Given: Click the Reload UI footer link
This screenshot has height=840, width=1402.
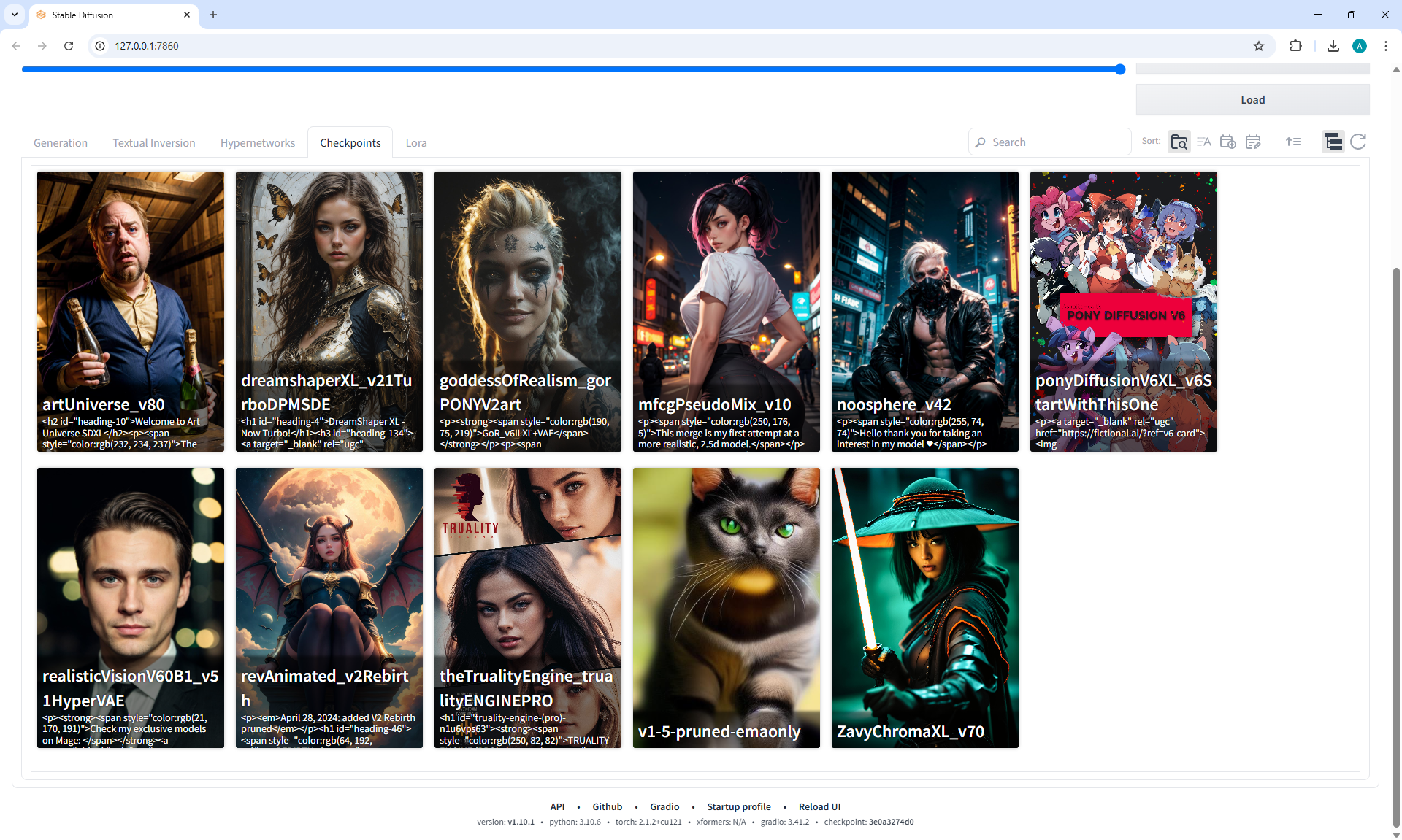Looking at the screenshot, I should [x=819, y=806].
